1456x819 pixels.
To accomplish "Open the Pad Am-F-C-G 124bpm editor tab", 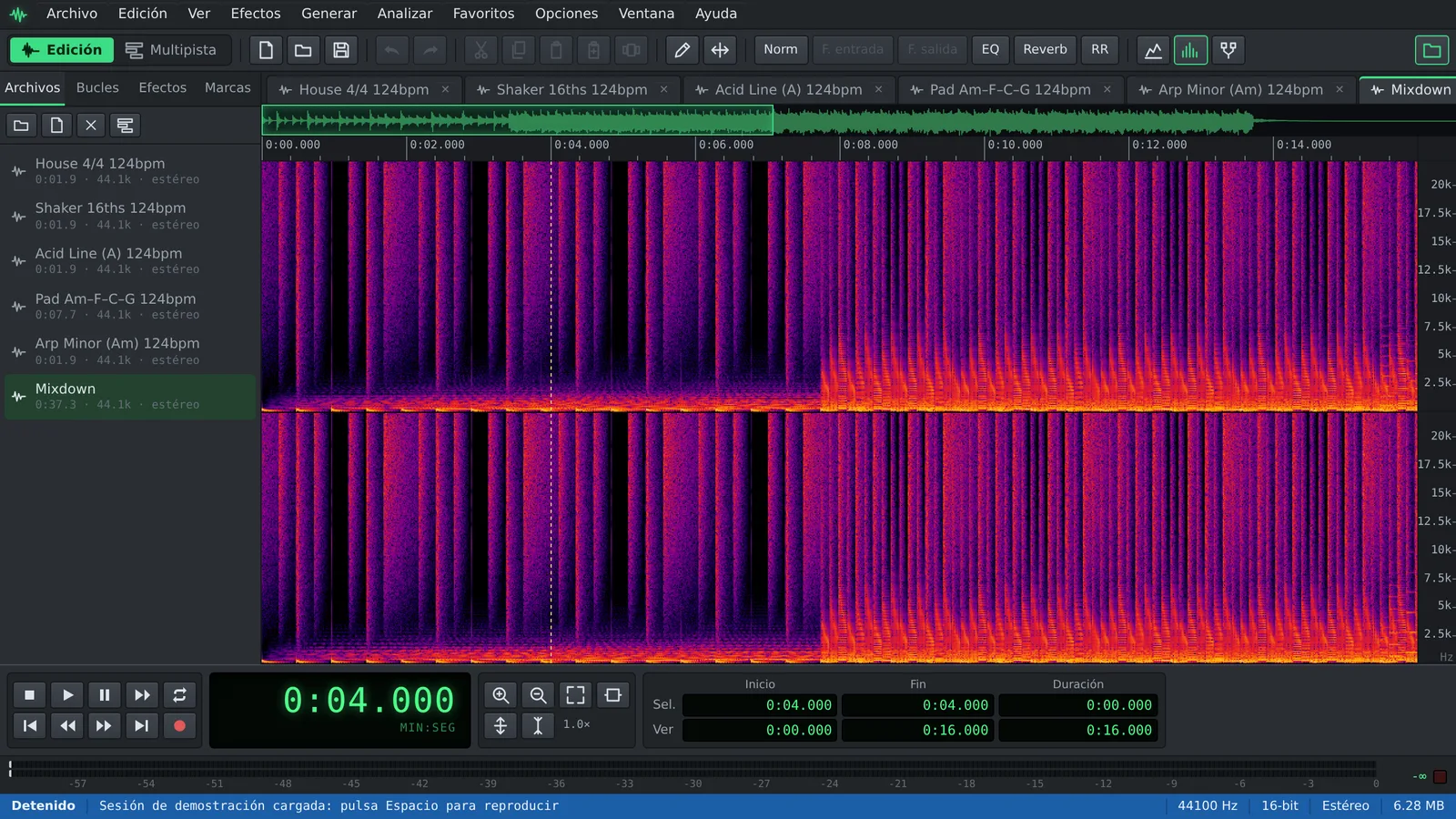I will (1010, 90).
